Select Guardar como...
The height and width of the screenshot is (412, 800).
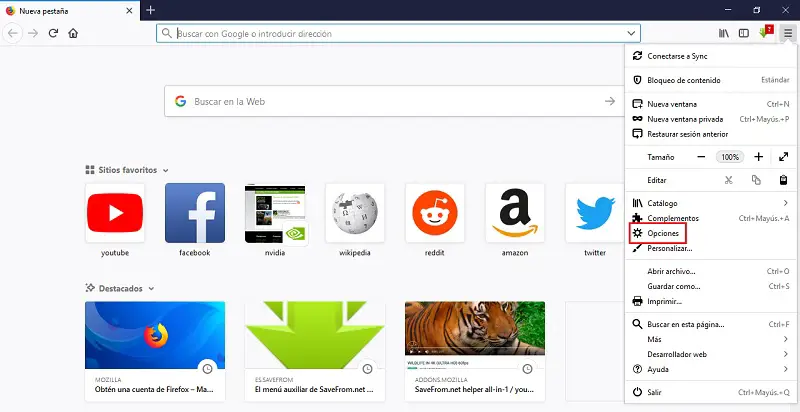pos(712,287)
